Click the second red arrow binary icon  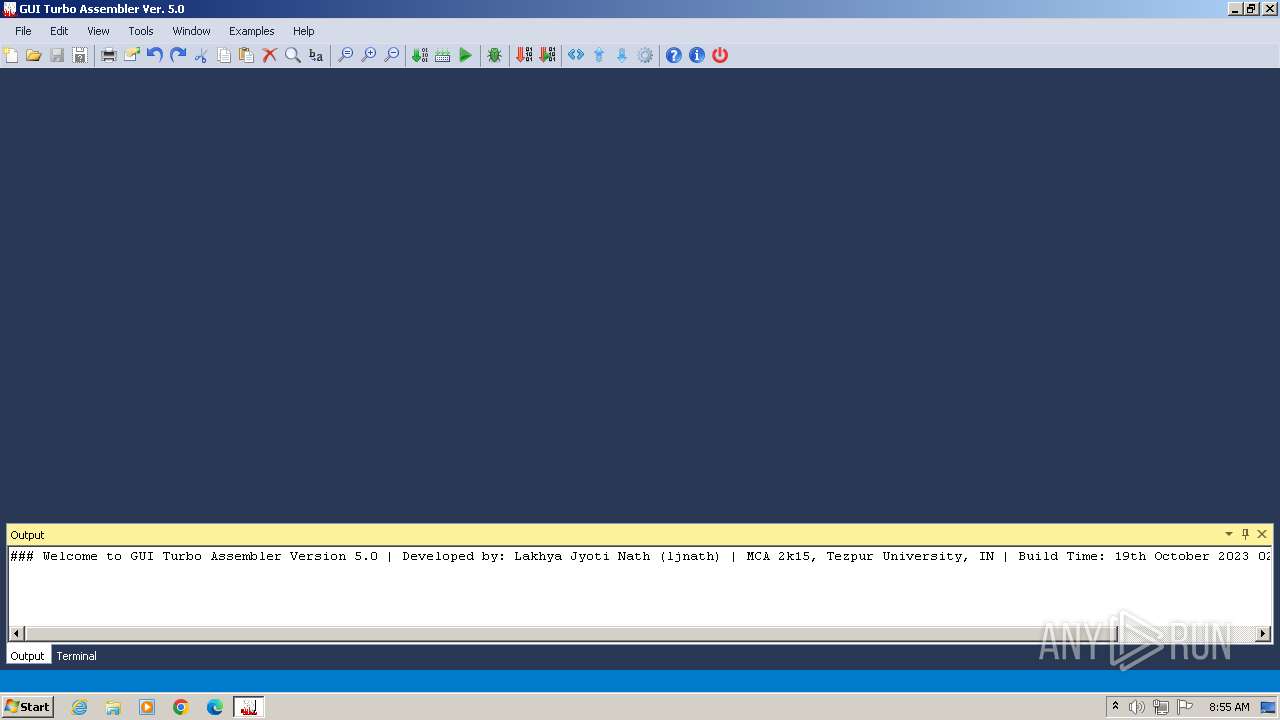point(547,55)
